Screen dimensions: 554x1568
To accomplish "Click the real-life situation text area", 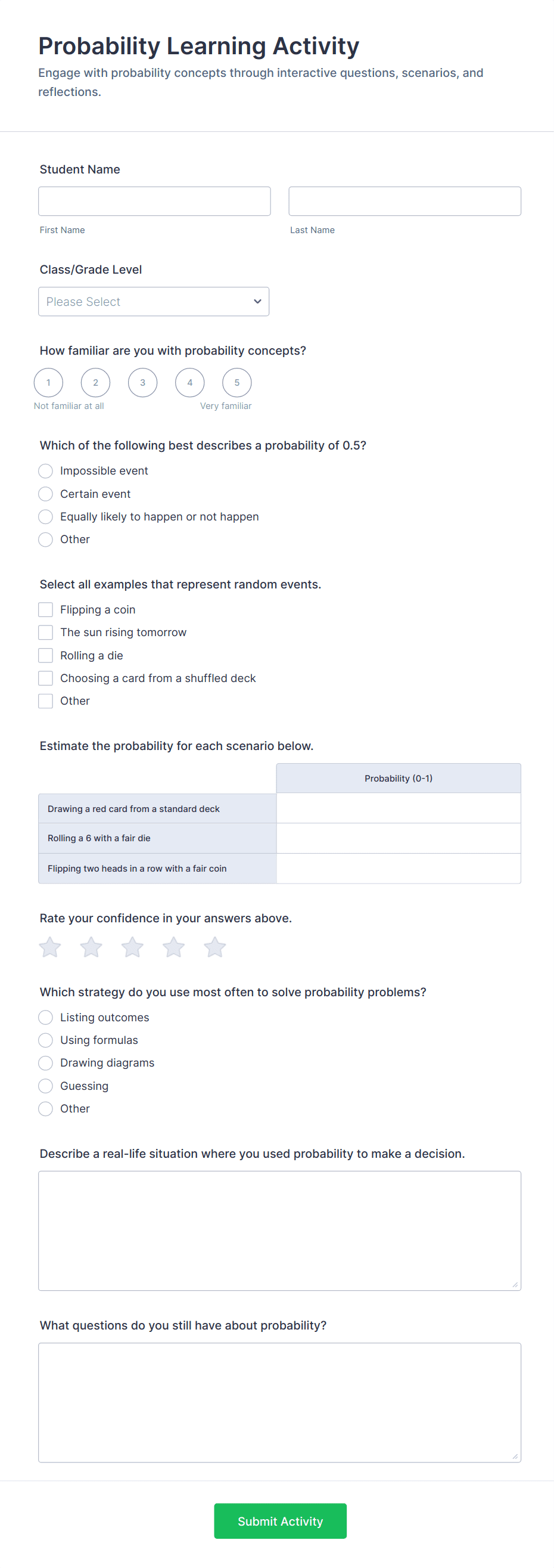I will tap(280, 1231).
